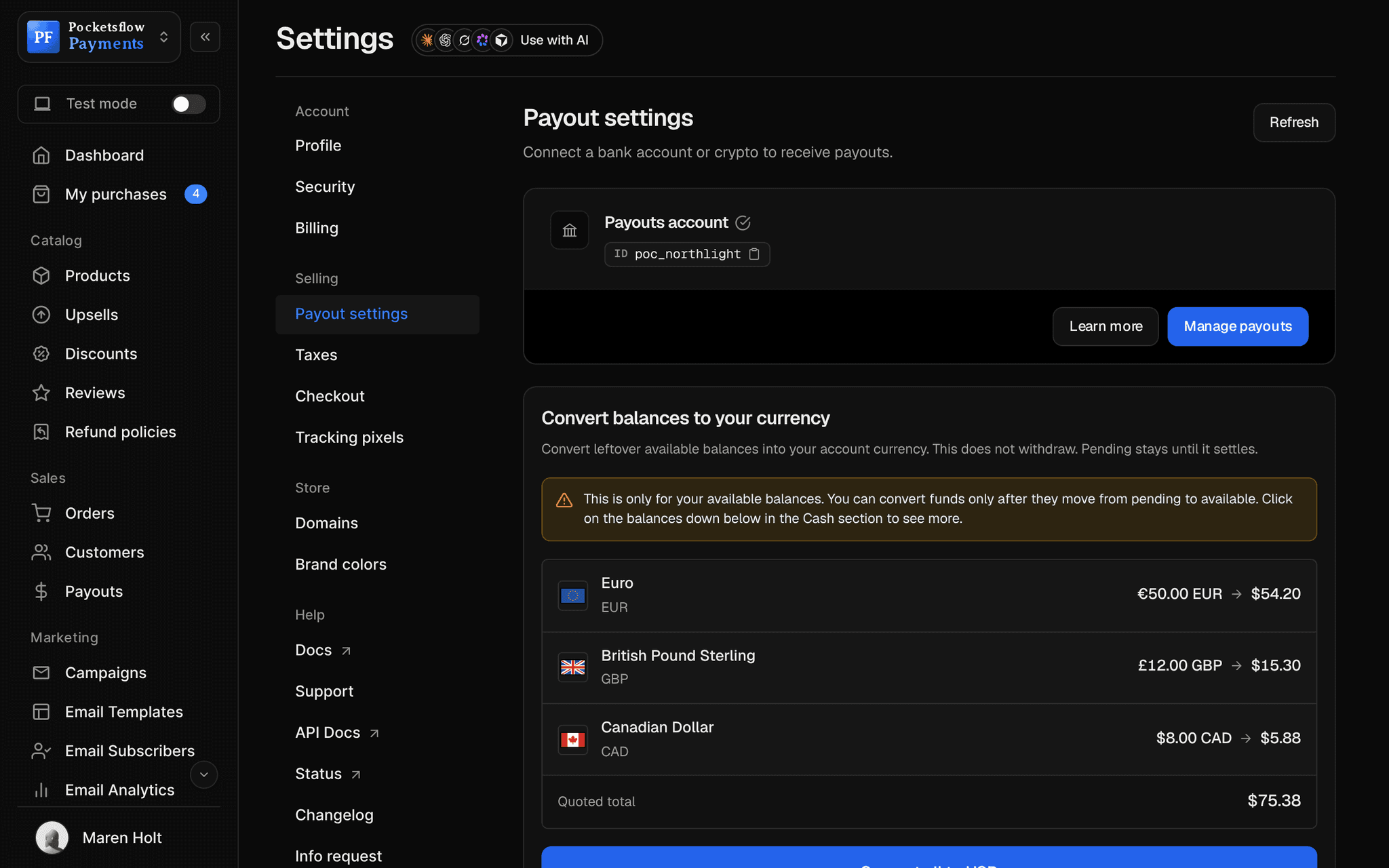Click the Upsells arrow-circle icon
This screenshot has width=1389, height=868.
[x=41, y=315]
